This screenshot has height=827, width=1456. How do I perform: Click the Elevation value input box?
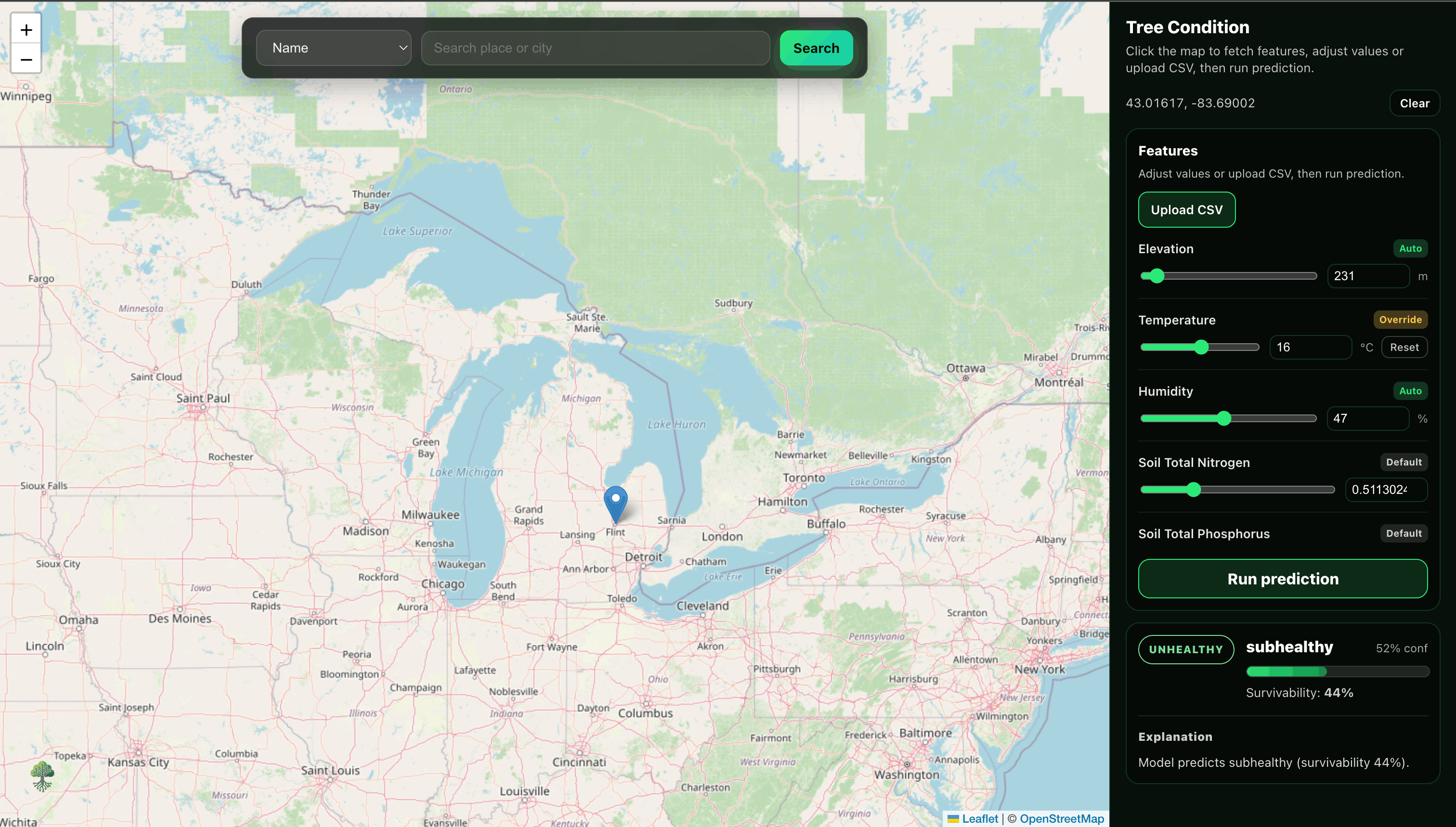point(1367,276)
